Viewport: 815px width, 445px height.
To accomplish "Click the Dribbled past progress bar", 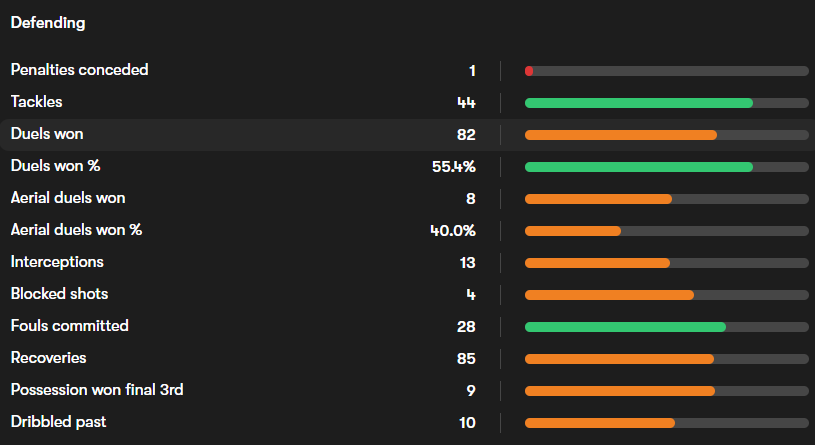I will point(599,423).
